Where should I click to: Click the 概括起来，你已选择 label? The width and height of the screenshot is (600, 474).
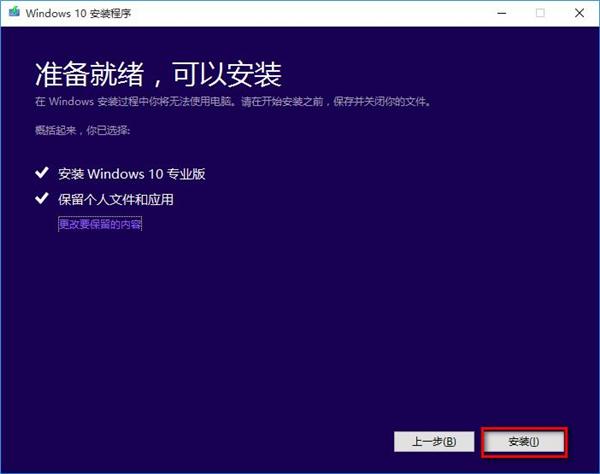[x=83, y=130]
